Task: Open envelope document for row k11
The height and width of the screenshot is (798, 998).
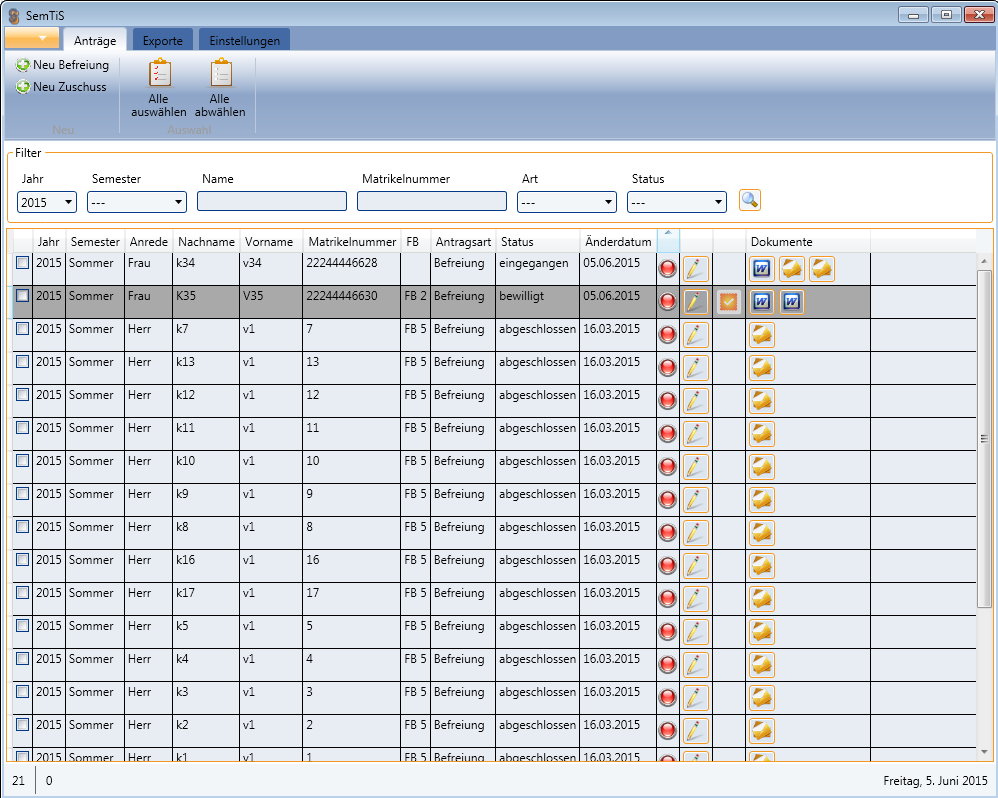Action: (x=762, y=434)
